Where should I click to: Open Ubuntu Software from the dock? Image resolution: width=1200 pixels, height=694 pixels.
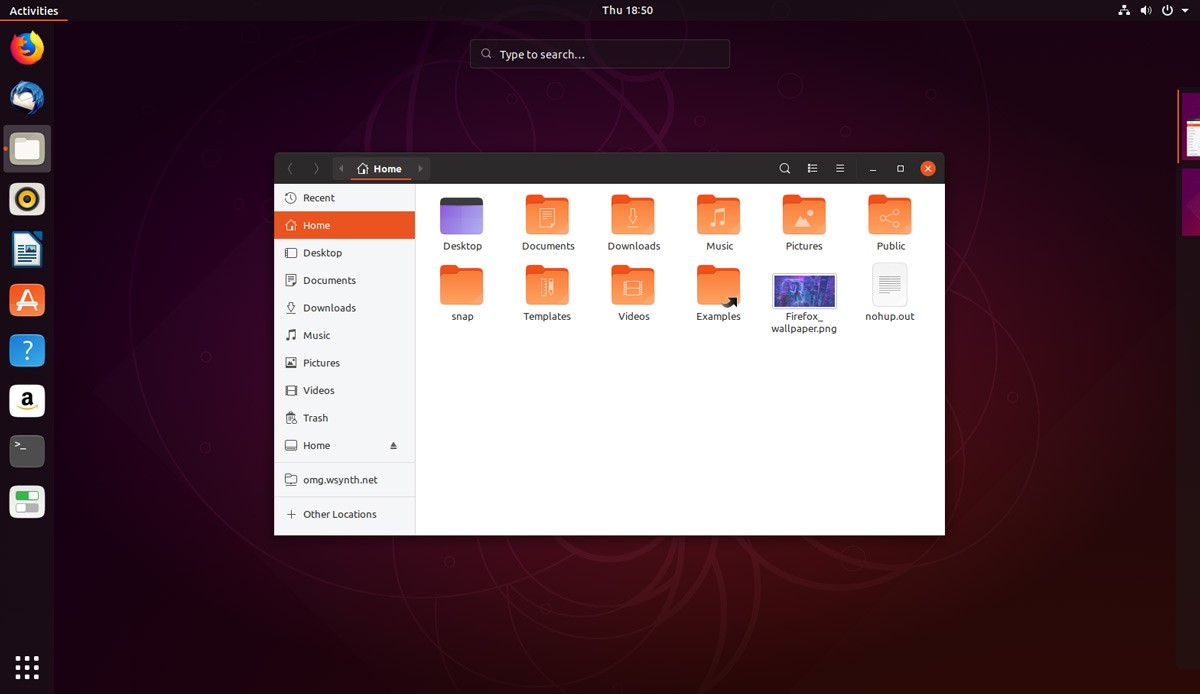click(27, 299)
